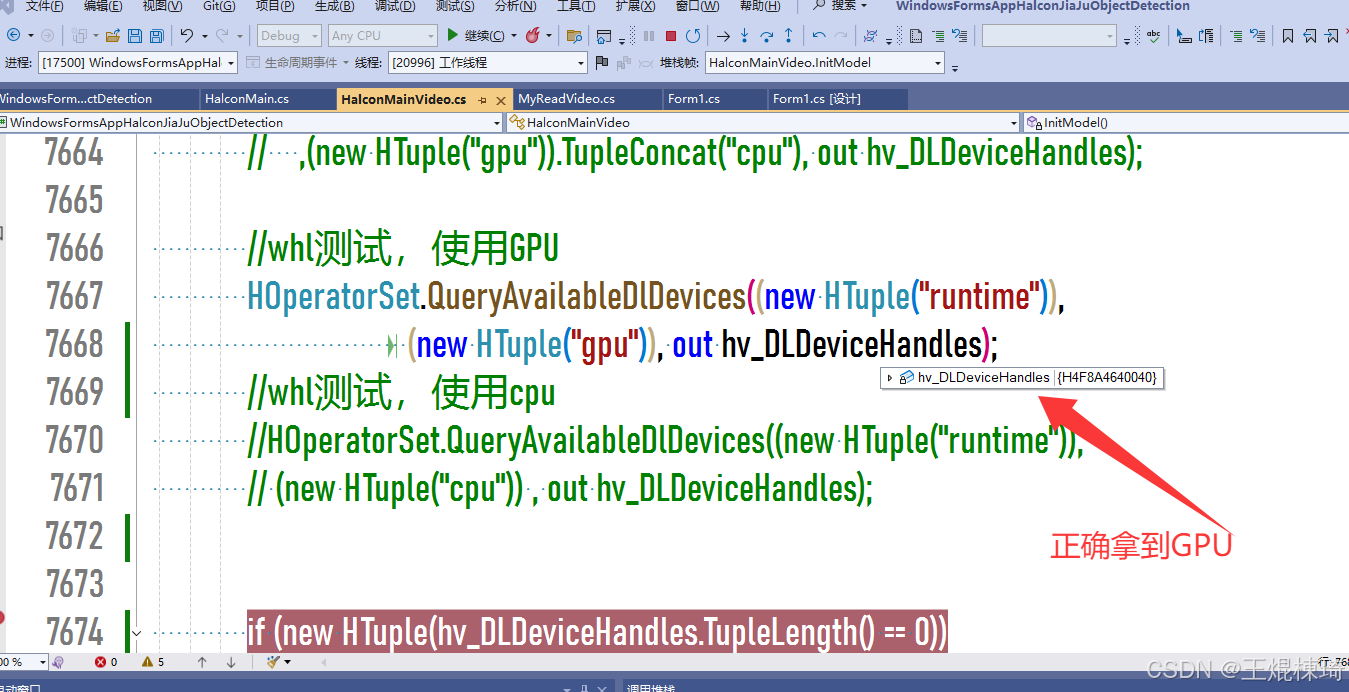Open the Any CPU platform dropdown
The width and height of the screenshot is (1349, 692).
click(x=383, y=36)
